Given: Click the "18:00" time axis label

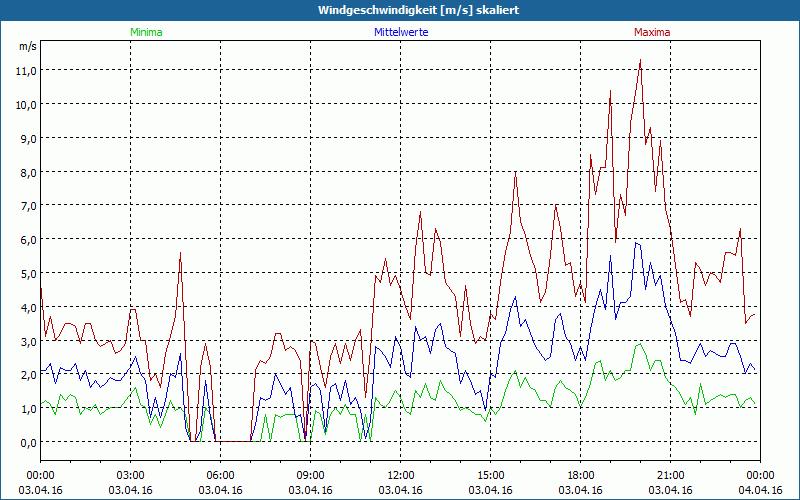Looking at the screenshot, I should click(x=581, y=476).
